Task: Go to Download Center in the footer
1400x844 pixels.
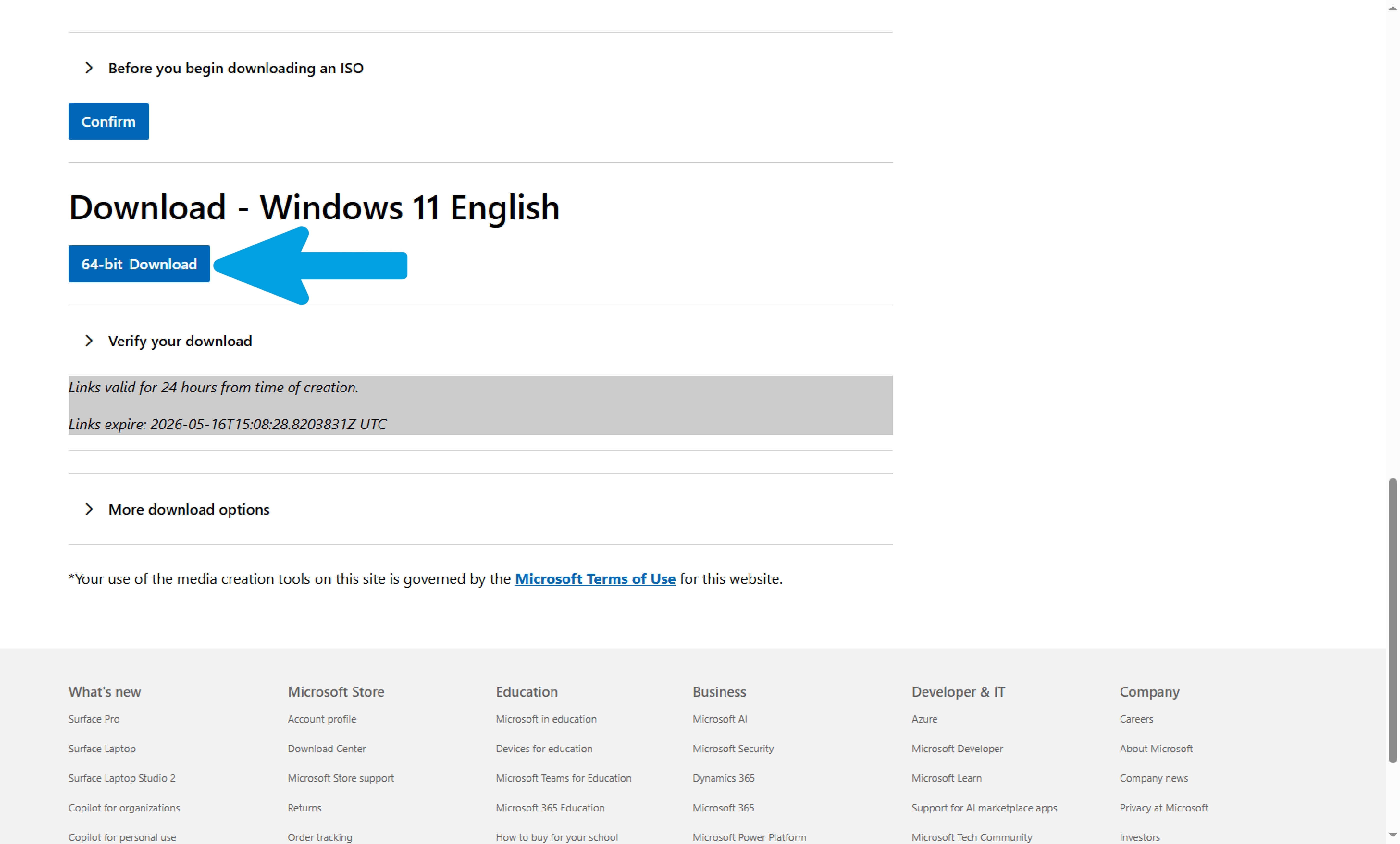Action: [x=327, y=748]
